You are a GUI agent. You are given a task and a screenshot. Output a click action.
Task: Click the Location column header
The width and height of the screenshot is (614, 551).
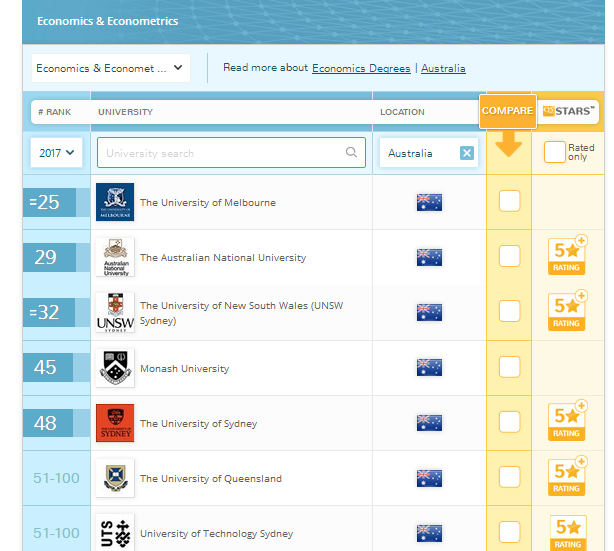[402, 112]
